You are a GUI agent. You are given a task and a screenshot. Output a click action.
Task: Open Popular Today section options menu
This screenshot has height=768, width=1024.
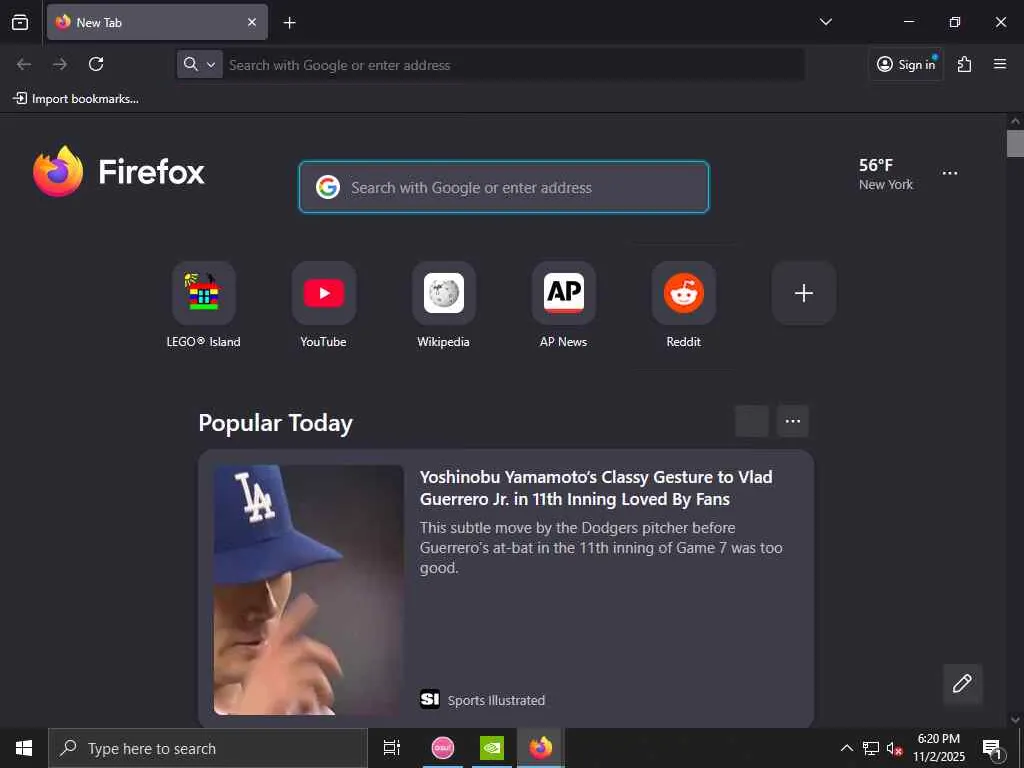pyautogui.click(x=793, y=421)
